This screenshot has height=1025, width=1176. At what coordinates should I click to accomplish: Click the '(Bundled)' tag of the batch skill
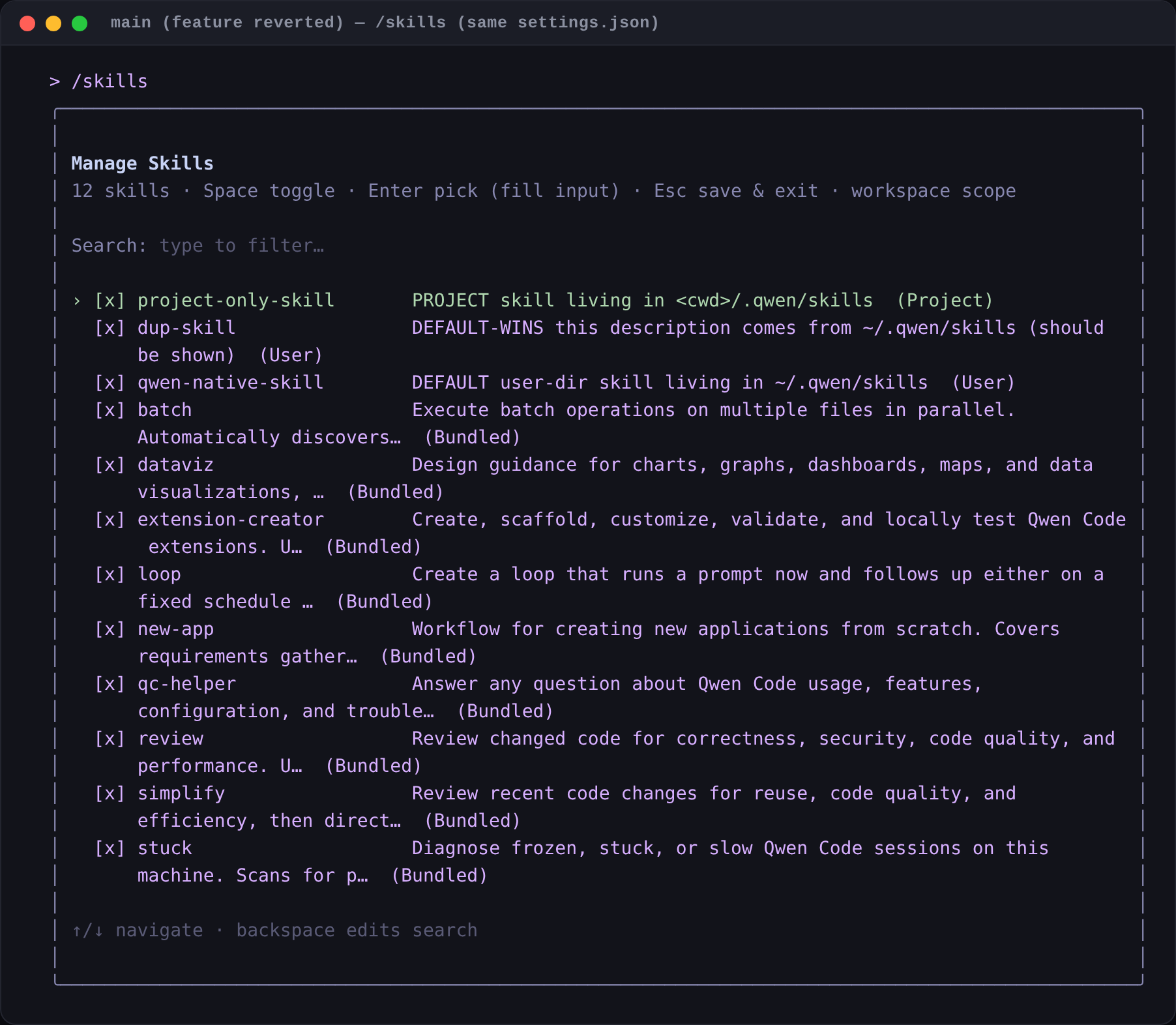(473, 438)
